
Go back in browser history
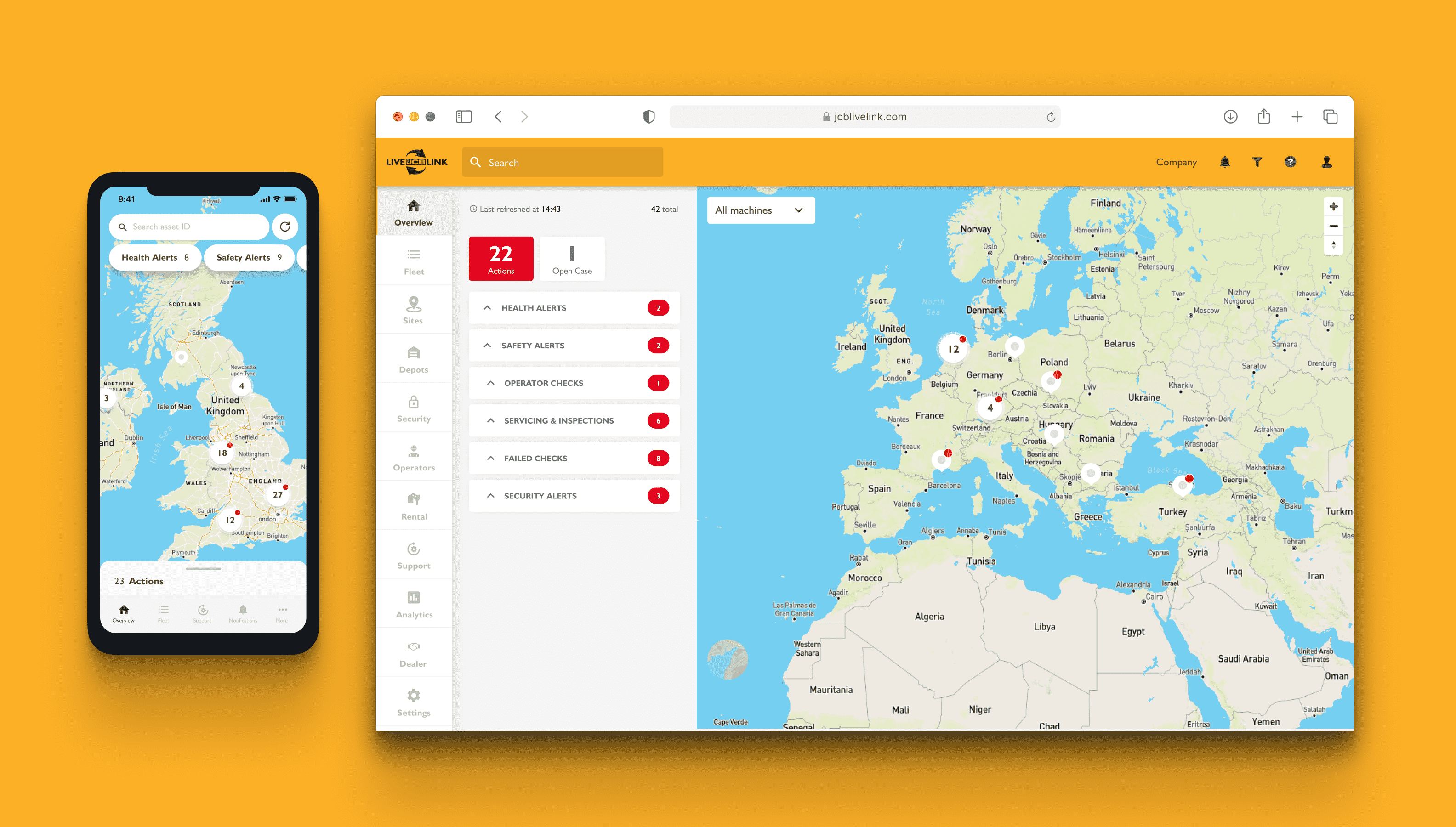pyautogui.click(x=498, y=117)
